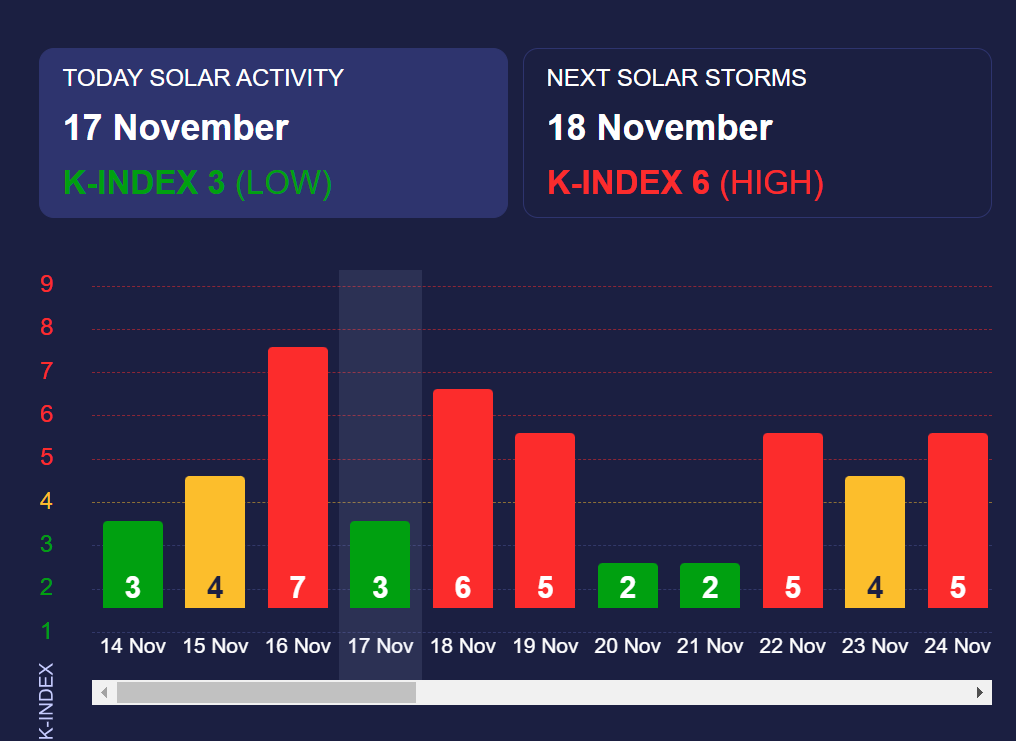This screenshot has width=1016, height=741.
Task: Select the 15 Nov yellow bar
Action: [215, 542]
